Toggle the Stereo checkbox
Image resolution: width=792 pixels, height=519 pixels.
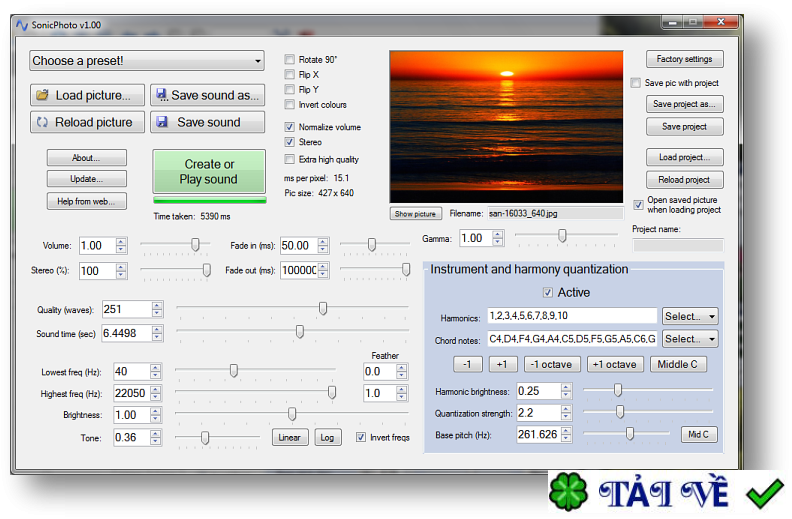290,142
